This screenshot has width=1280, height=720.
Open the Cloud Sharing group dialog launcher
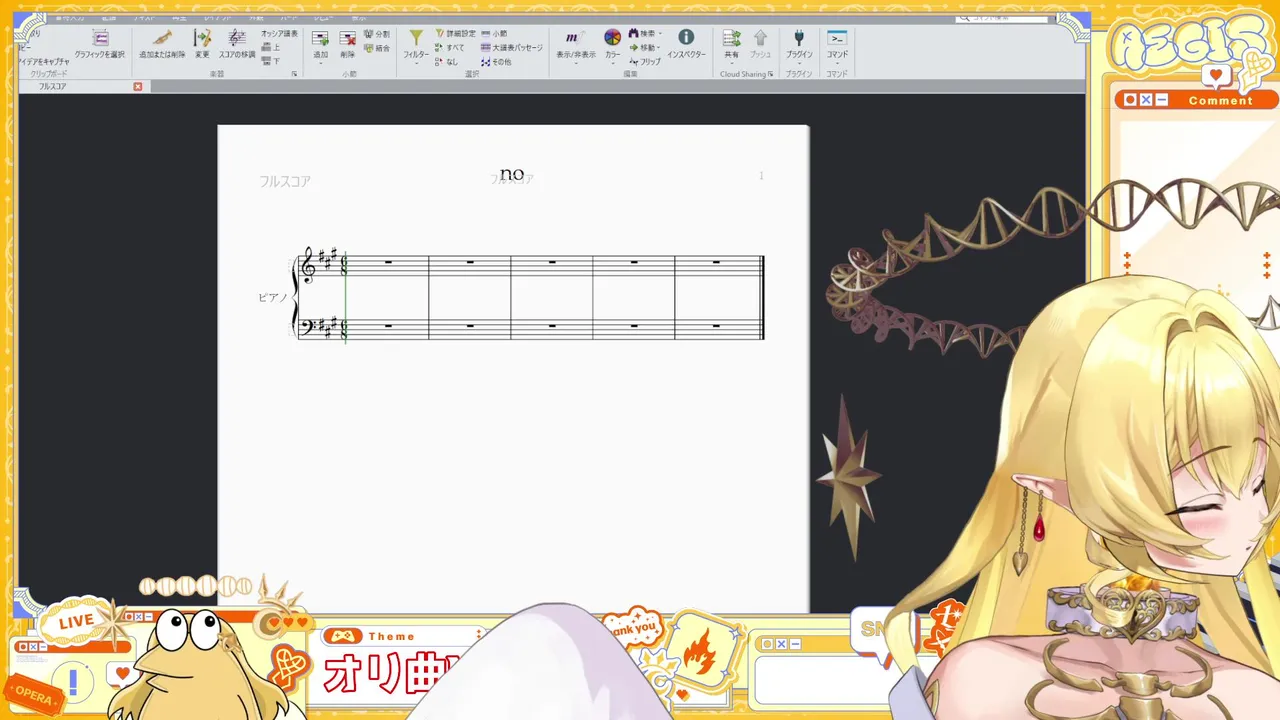(x=770, y=75)
